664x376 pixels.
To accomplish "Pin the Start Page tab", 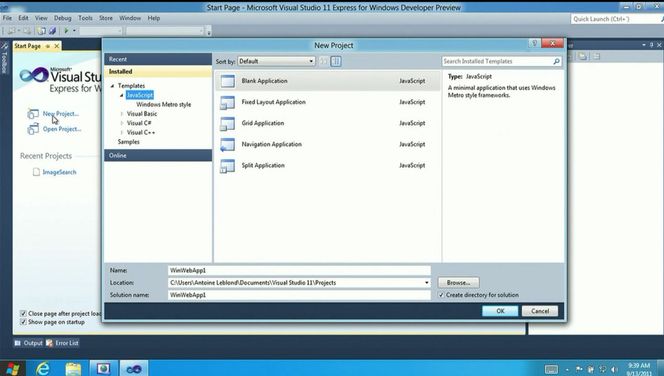I will (x=47, y=46).
